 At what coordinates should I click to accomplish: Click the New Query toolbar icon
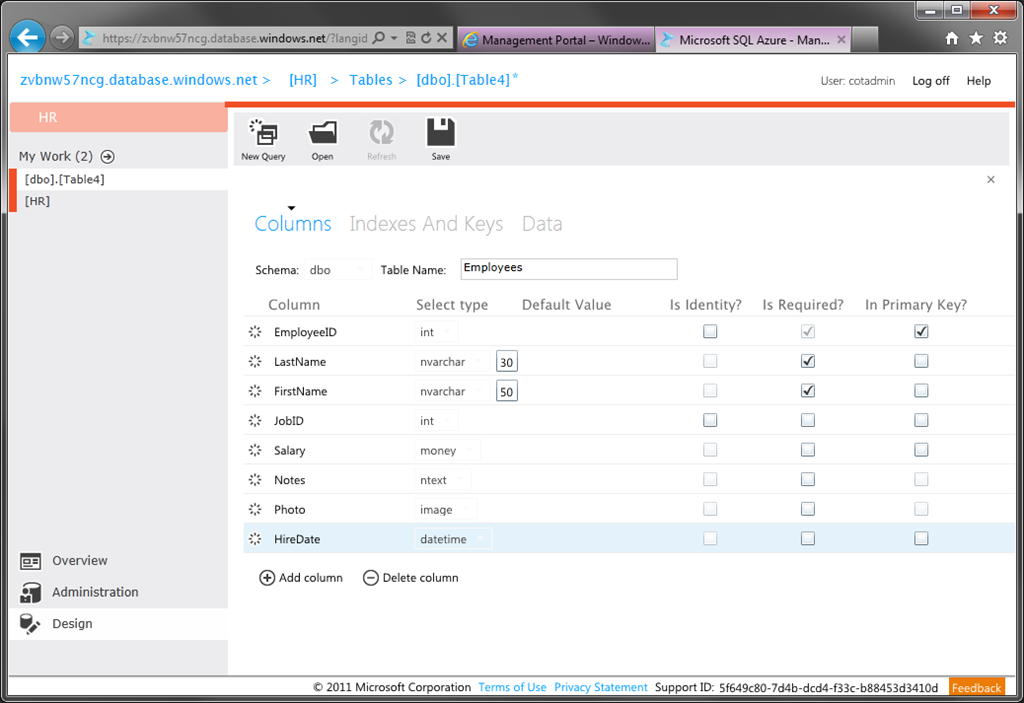pyautogui.click(x=264, y=133)
